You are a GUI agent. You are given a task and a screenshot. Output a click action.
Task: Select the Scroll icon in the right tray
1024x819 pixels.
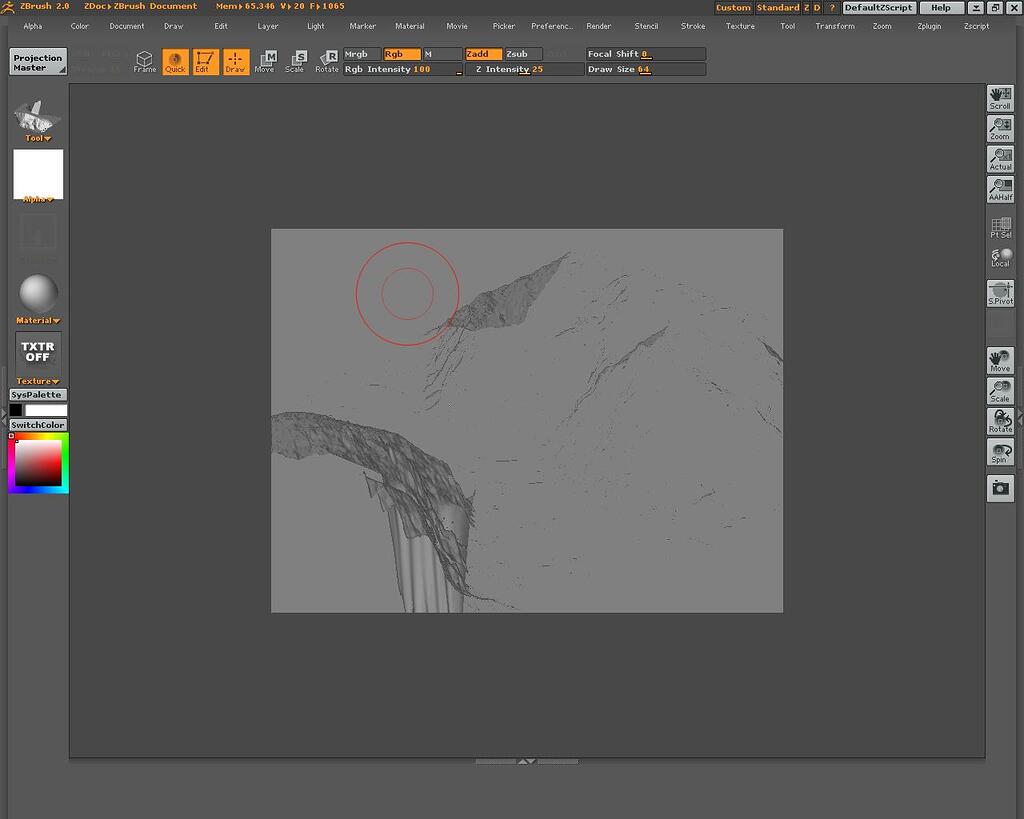1000,97
